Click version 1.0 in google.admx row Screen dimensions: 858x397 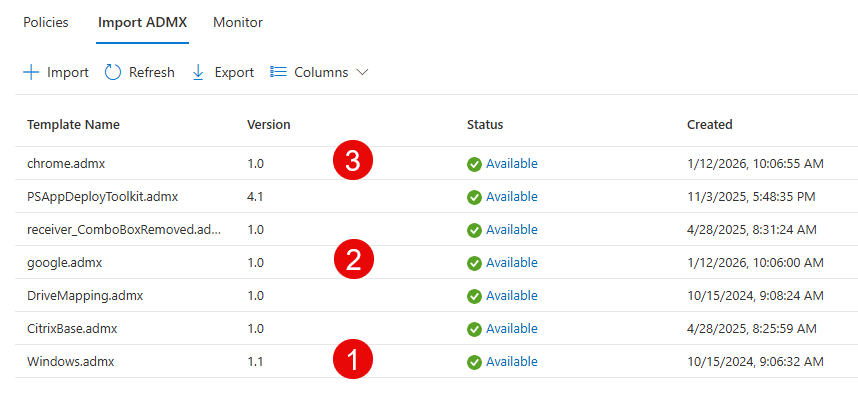click(256, 262)
